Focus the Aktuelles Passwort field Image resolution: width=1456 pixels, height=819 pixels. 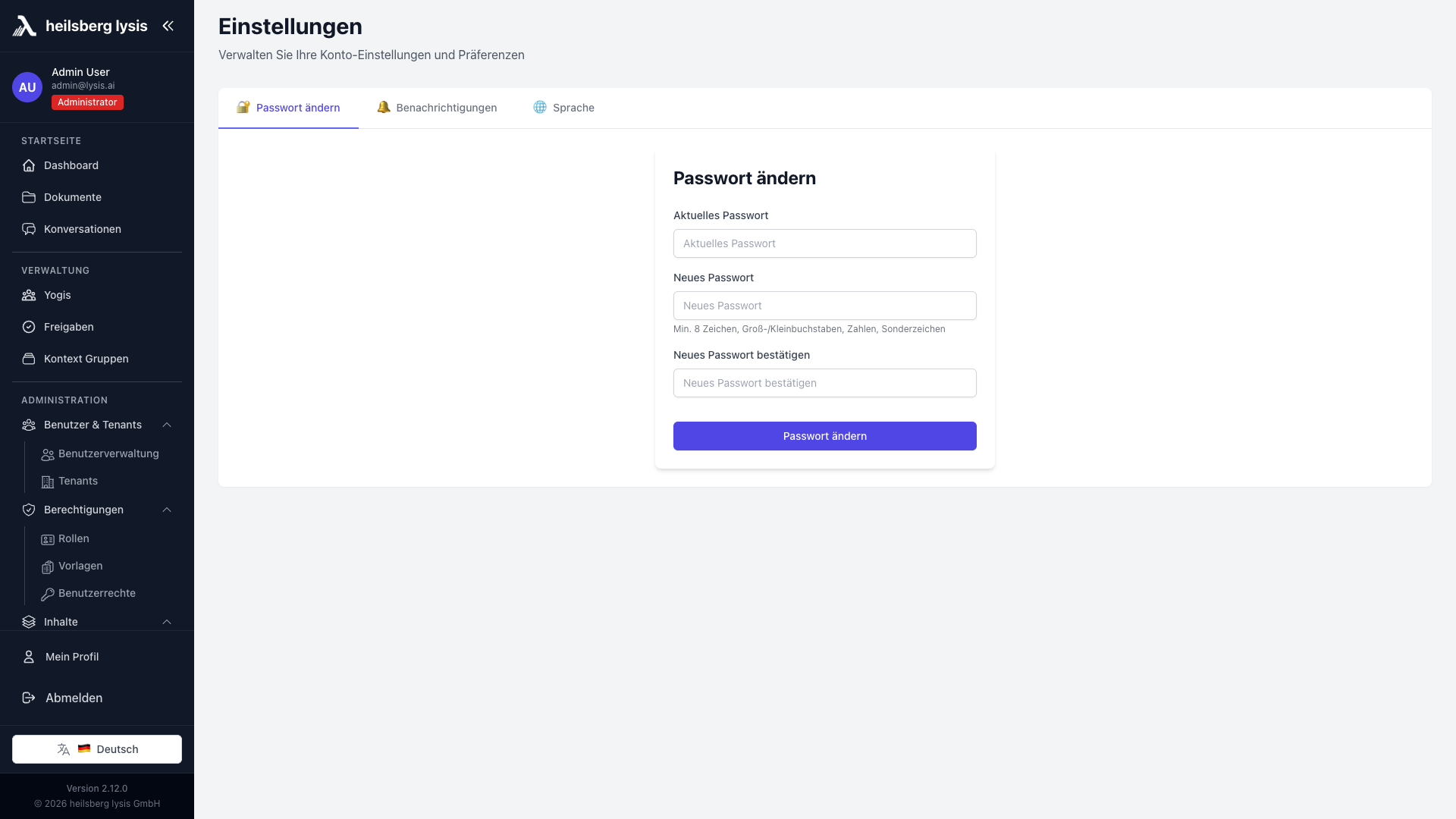pos(824,243)
